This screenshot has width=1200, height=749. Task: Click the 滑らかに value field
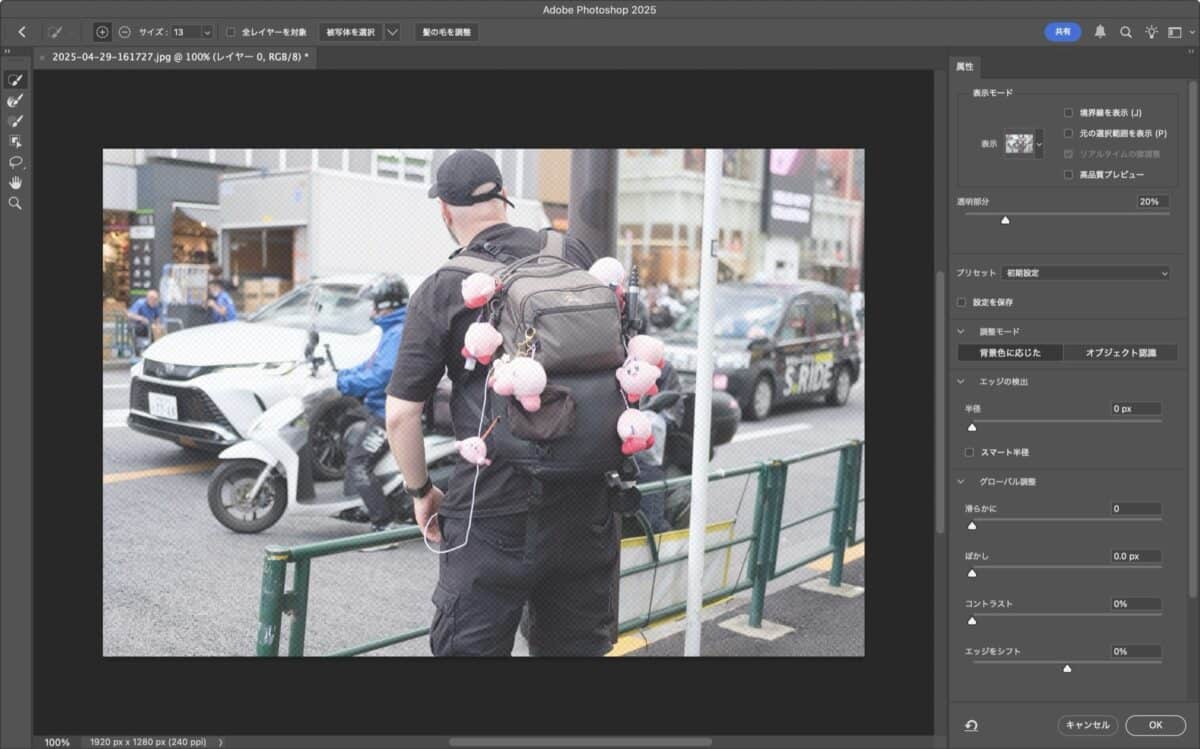pos(1136,509)
